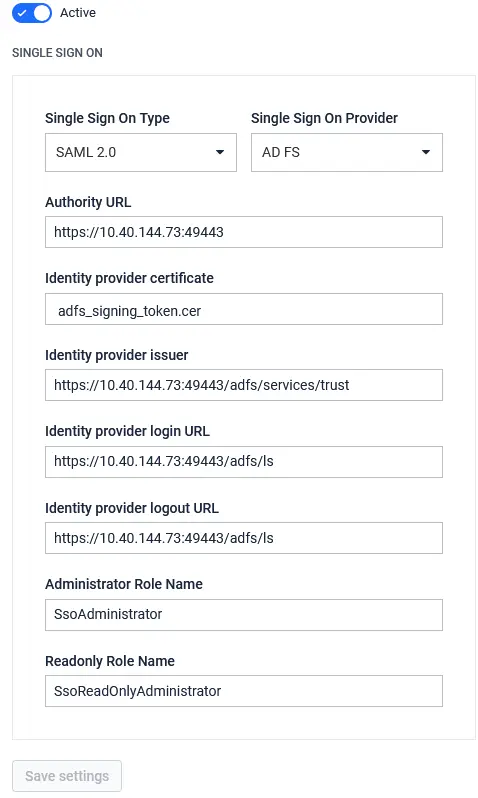Click the SsoReadOnlyAdministrator role name field
The image size is (478, 798).
click(244, 691)
